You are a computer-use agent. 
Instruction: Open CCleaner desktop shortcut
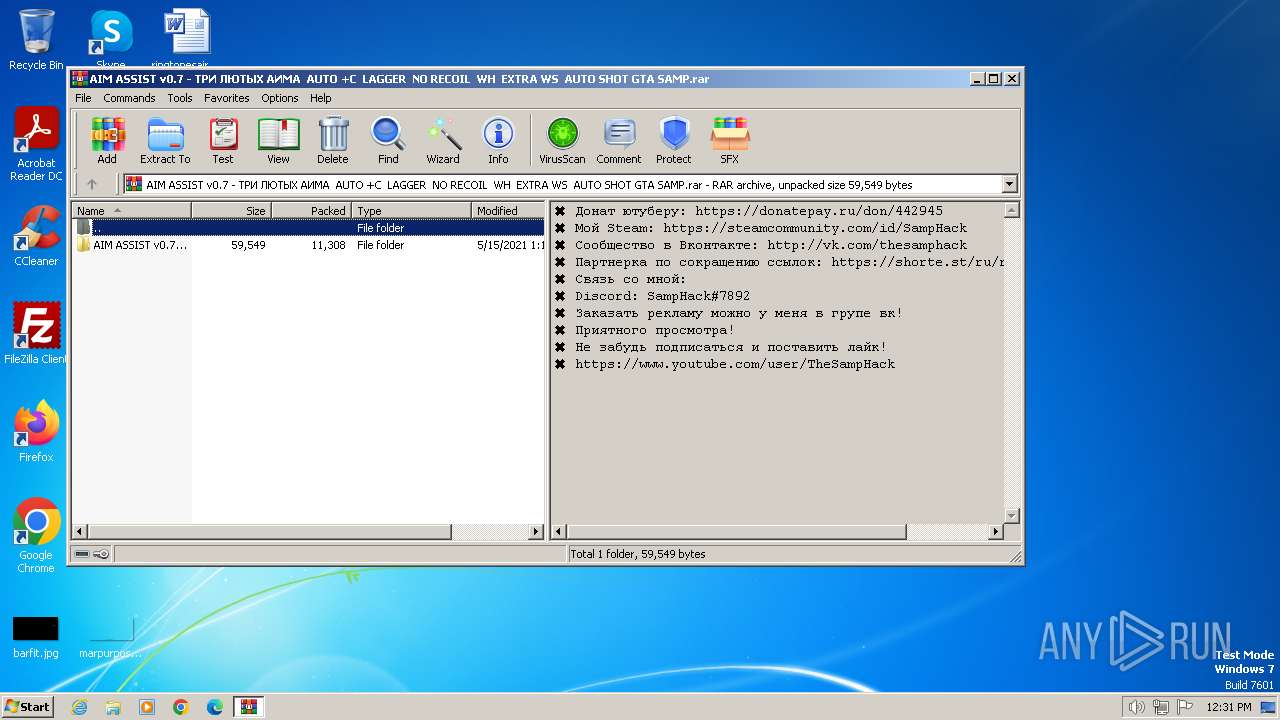(x=36, y=236)
